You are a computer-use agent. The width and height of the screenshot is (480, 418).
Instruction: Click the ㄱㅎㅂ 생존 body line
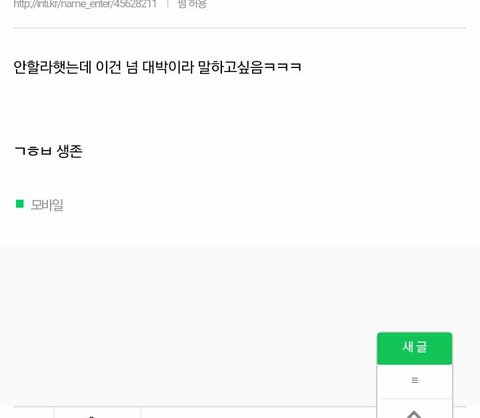point(48,151)
